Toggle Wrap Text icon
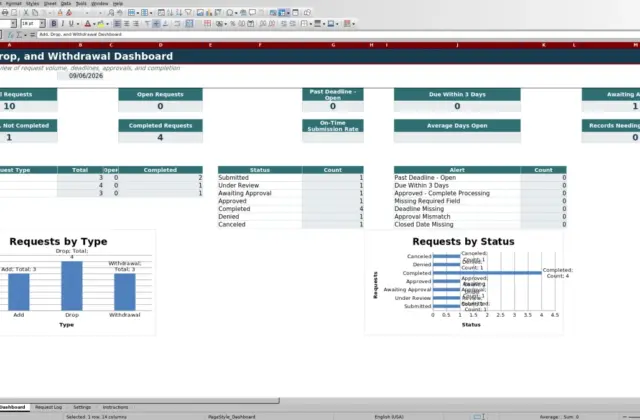This screenshot has width=640, height=420. pos(177,24)
